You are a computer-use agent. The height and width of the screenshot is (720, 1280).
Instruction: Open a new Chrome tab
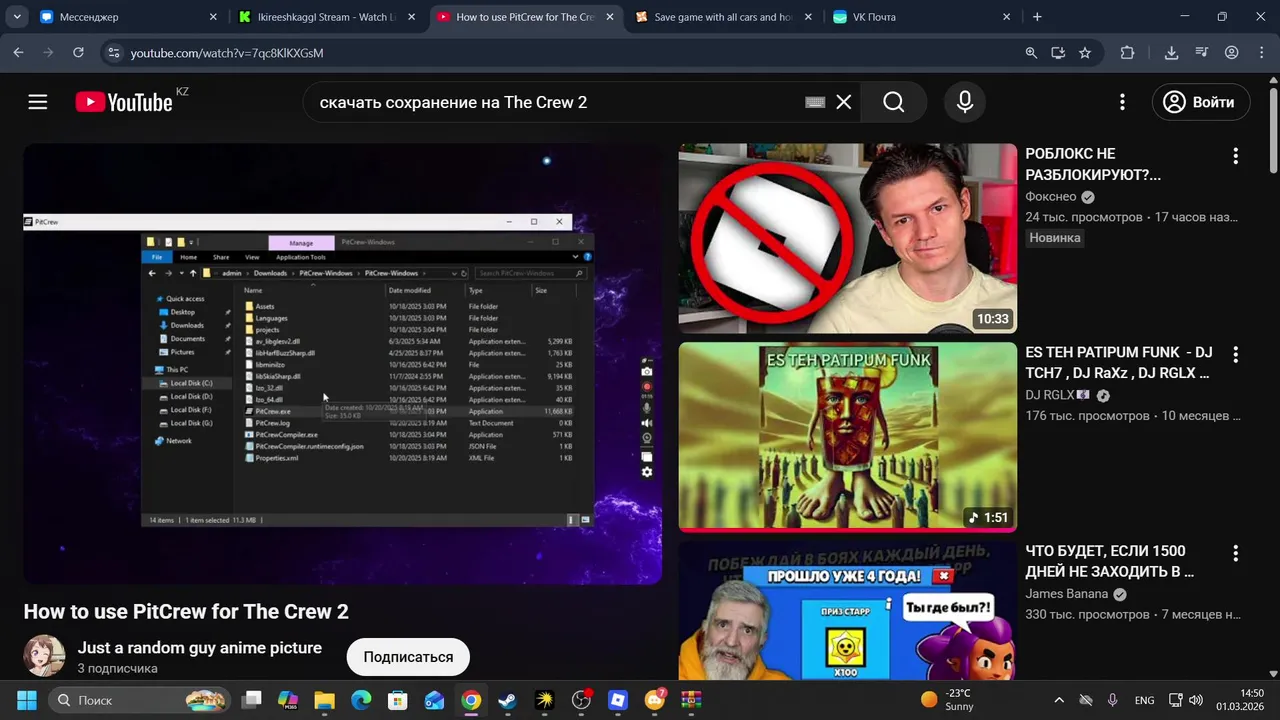[1037, 17]
